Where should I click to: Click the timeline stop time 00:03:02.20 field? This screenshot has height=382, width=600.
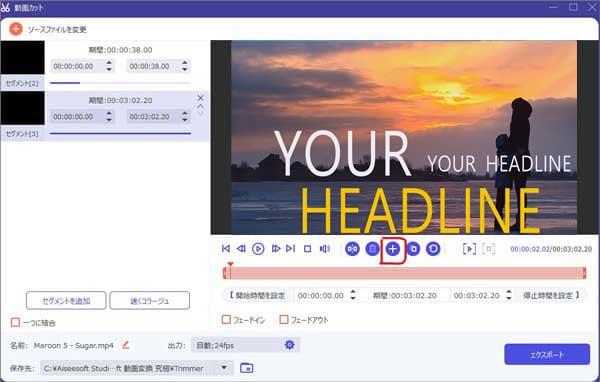(x=477, y=295)
